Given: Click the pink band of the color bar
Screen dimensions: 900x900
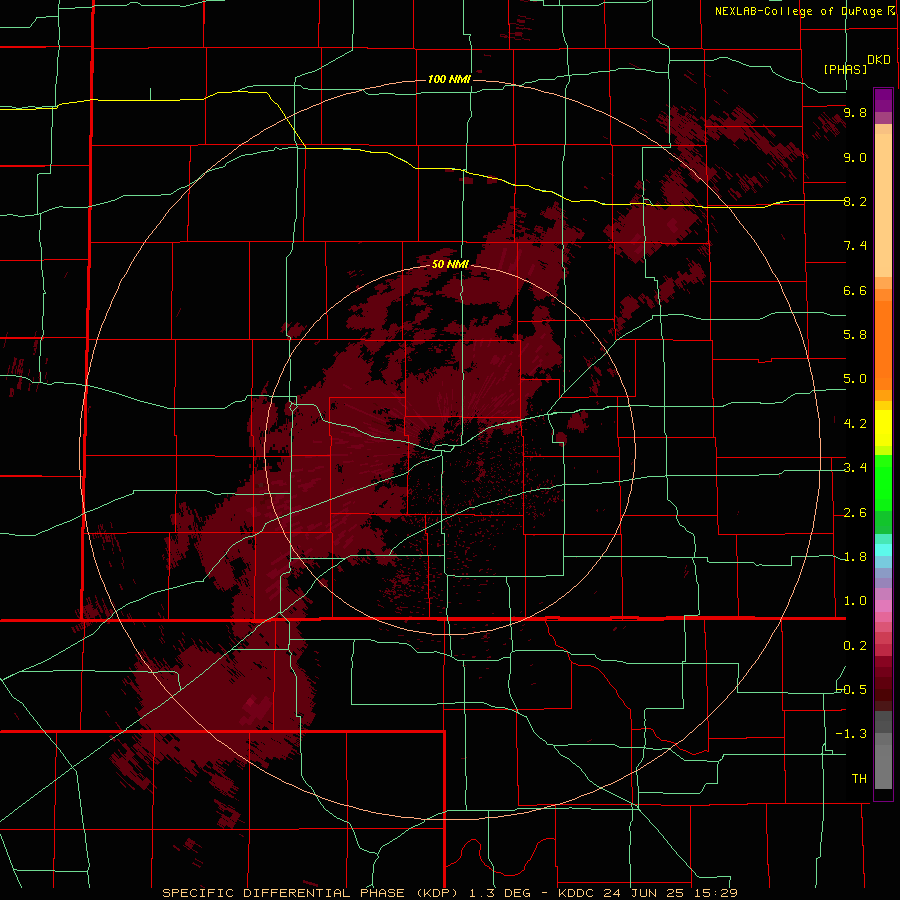Looking at the screenshot, I should [x=883, y=606].
